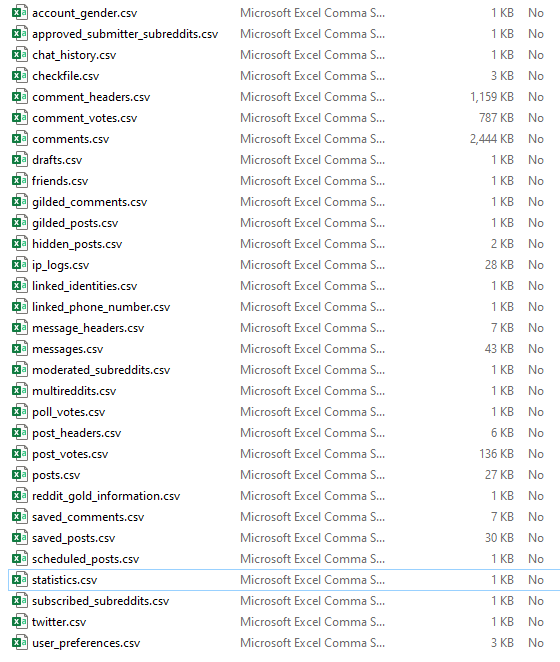Click the Excel icon next to posts.csv
The height and width of the screenshot is (662, 560).
pos(19,475)
